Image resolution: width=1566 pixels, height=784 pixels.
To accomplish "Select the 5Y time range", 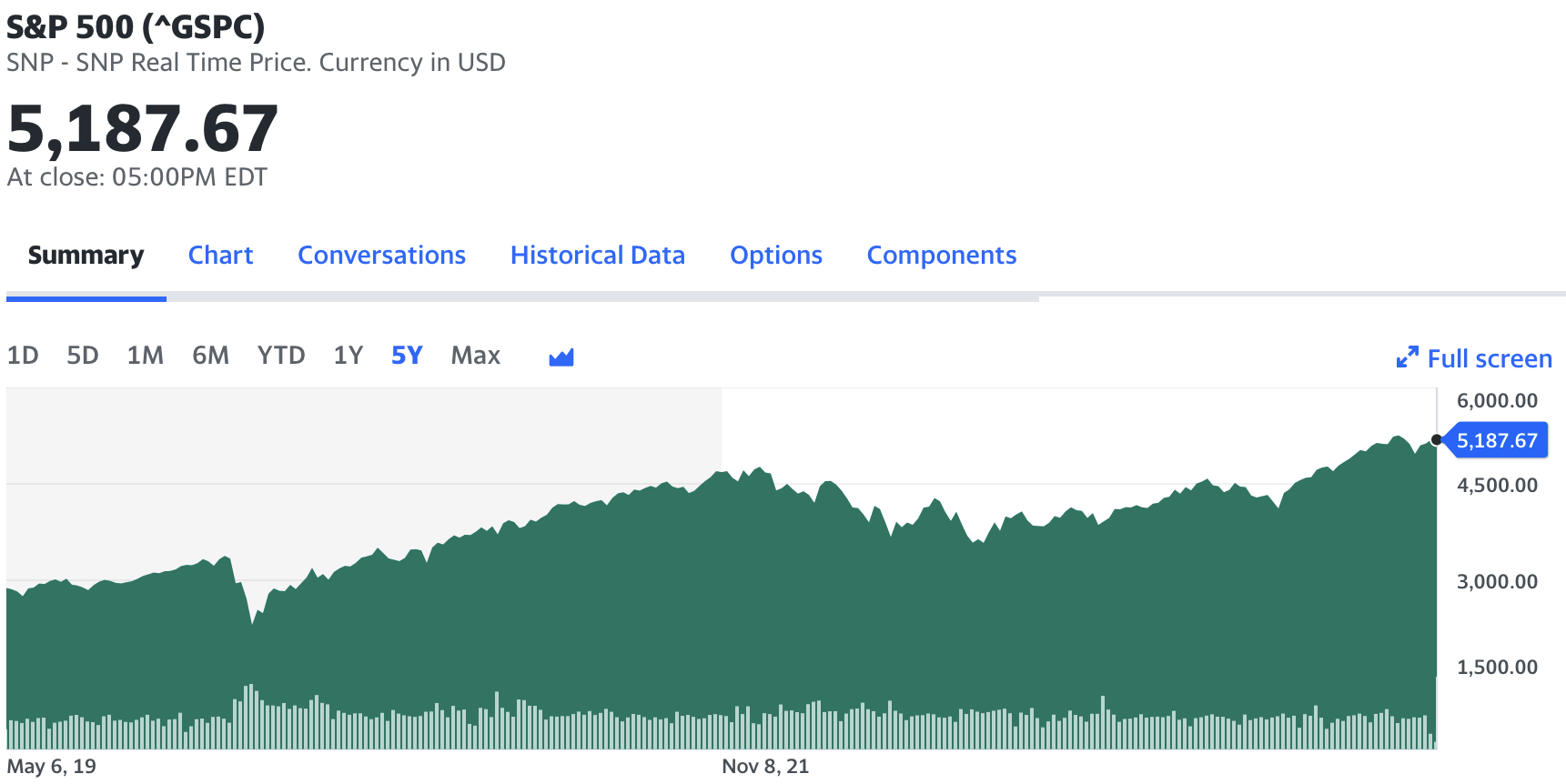I will [x=407, y=356].
